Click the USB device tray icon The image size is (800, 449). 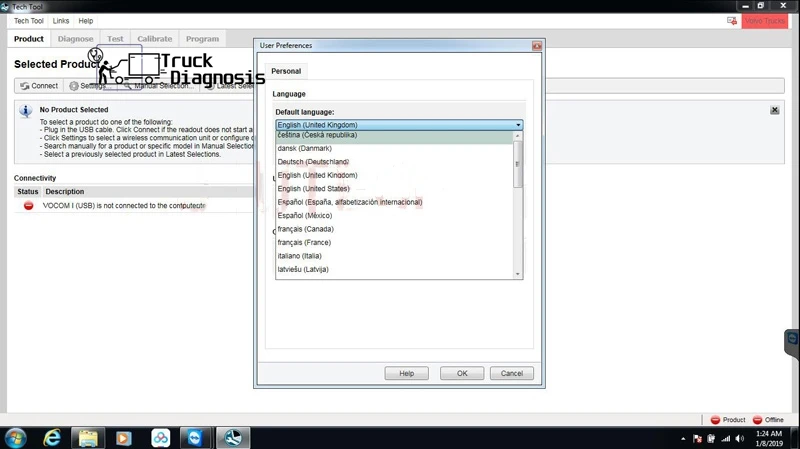click(x=711, y=439)
